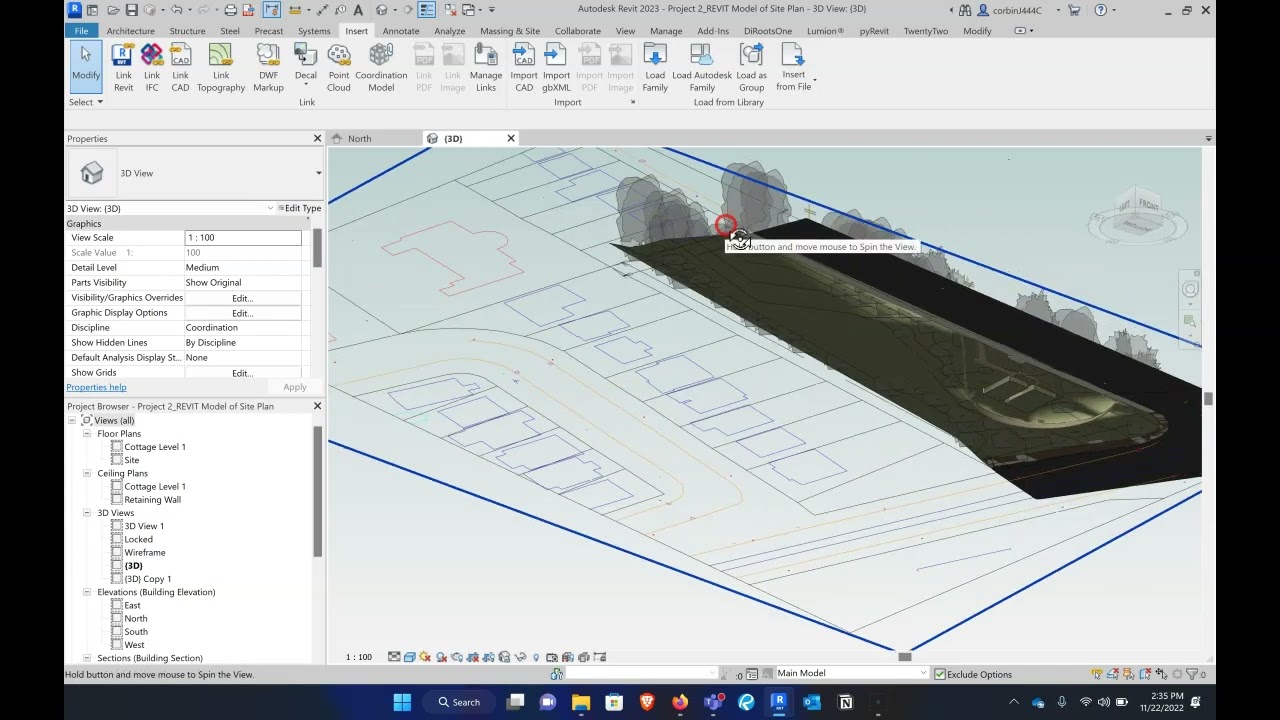Click the Visual Style icon on view control bar
Image resolution: width=1280 pixels, height=720 pixels.
[410, 657]
